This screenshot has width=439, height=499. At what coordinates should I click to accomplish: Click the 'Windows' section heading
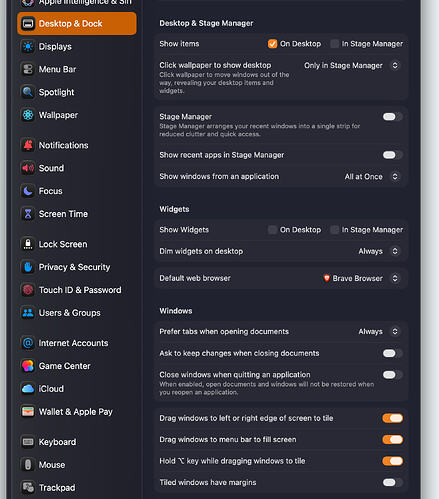[x=176, y=311]
